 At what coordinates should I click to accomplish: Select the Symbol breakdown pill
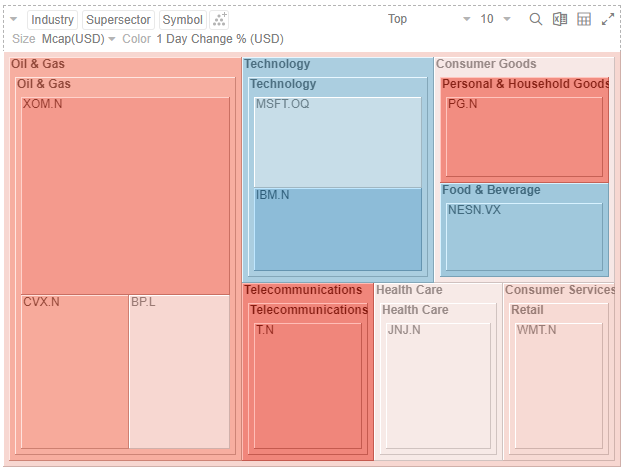pos(182,20)
